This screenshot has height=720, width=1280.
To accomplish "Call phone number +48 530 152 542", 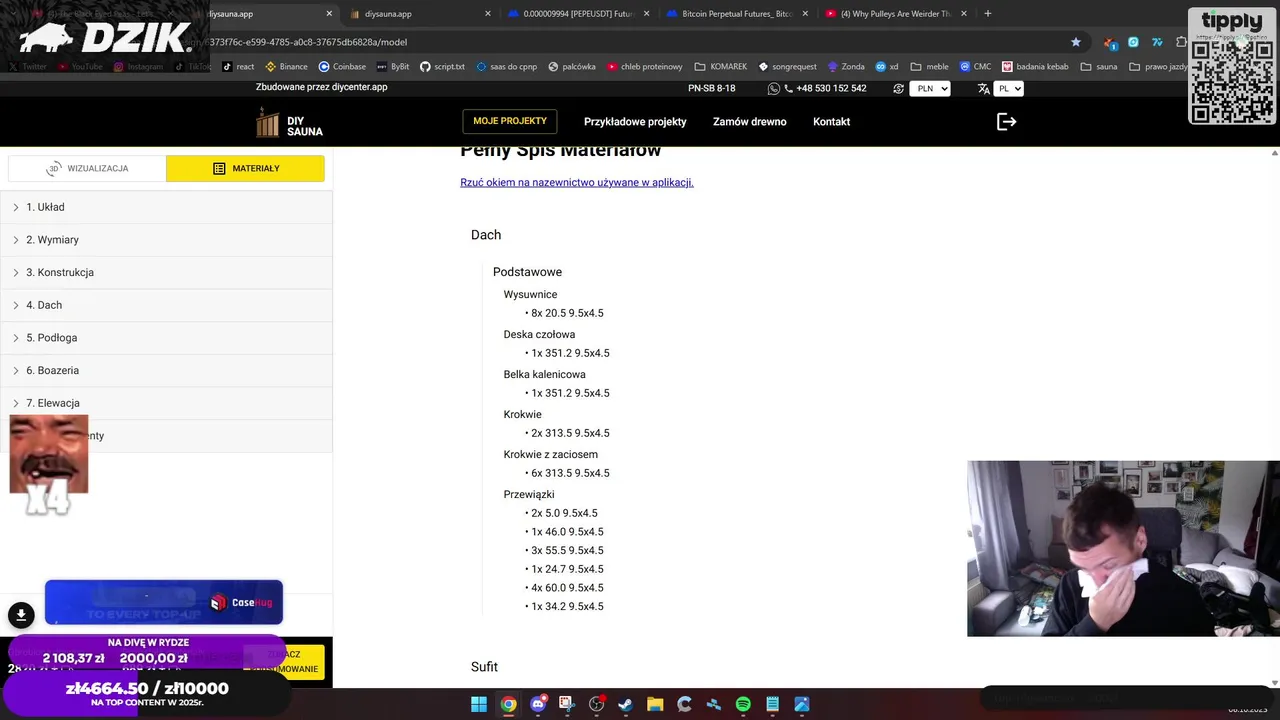I will click(831, 89).
